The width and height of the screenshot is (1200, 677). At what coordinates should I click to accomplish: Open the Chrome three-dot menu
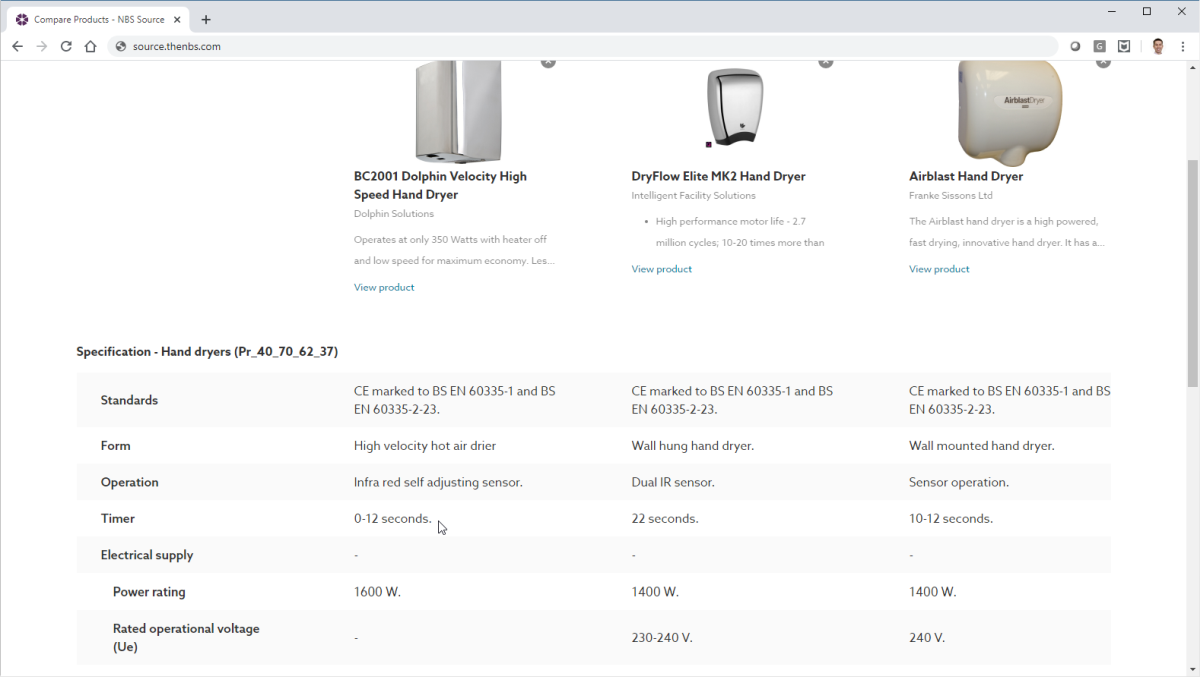1183,46
